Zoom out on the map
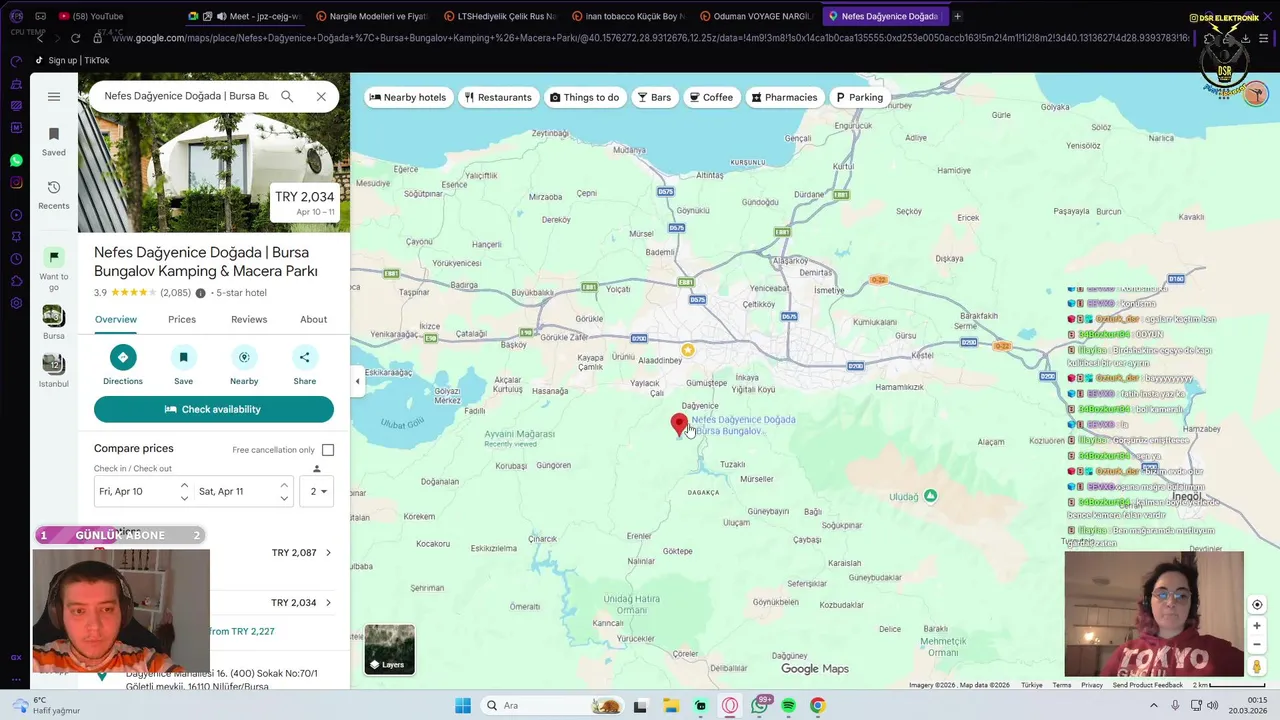 1257,644
